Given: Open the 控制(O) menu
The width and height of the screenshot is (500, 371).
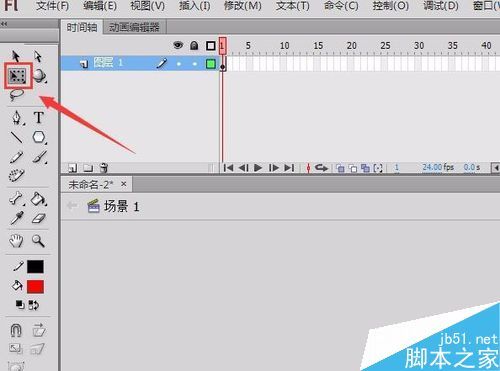Looking at the screenshot, I should (391, 6).
